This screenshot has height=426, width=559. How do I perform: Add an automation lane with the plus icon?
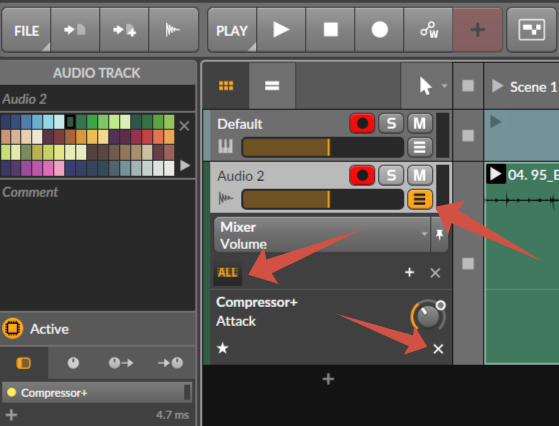(x=409, y=273)
